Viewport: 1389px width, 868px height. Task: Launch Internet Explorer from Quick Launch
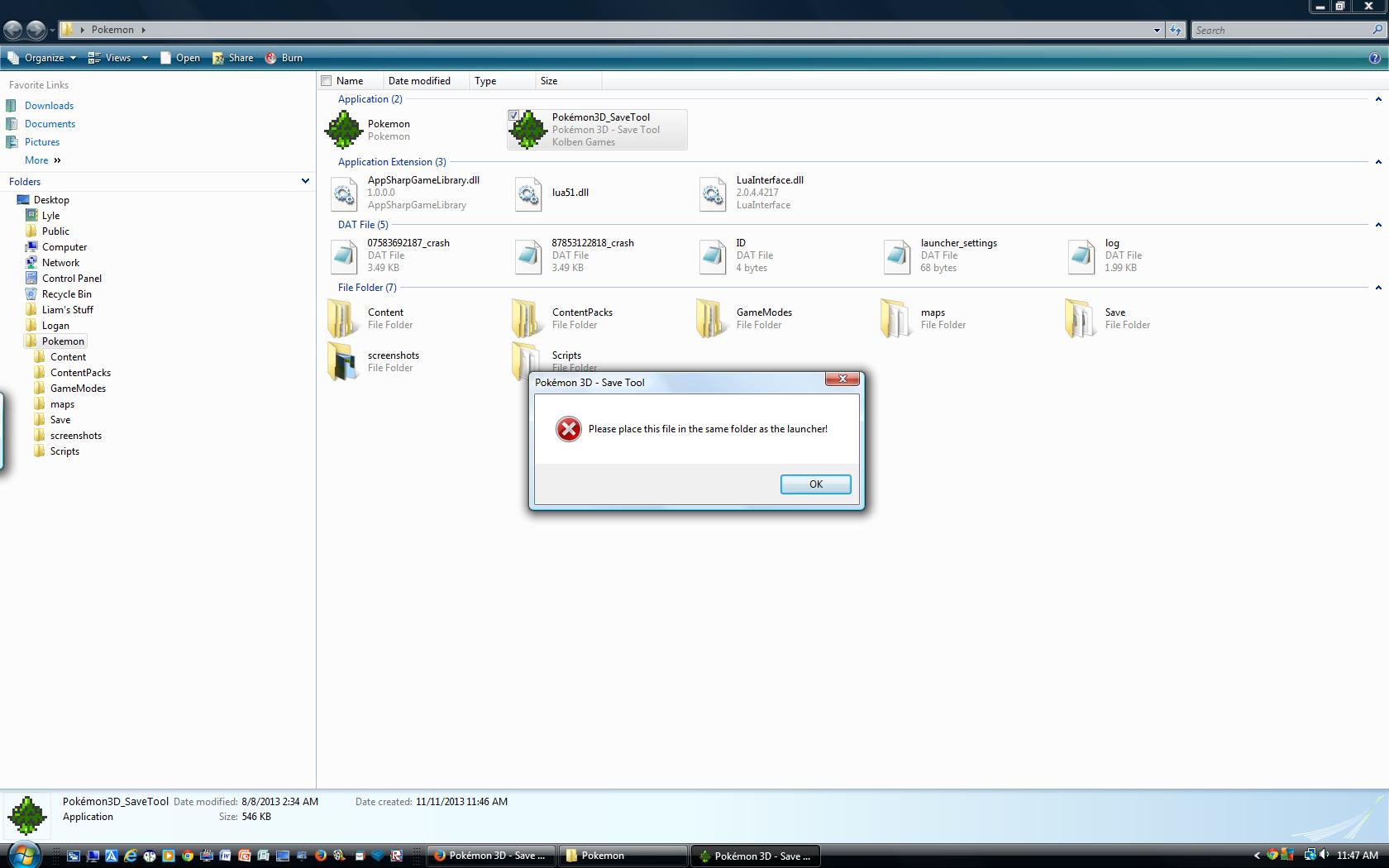coord(130,856)
